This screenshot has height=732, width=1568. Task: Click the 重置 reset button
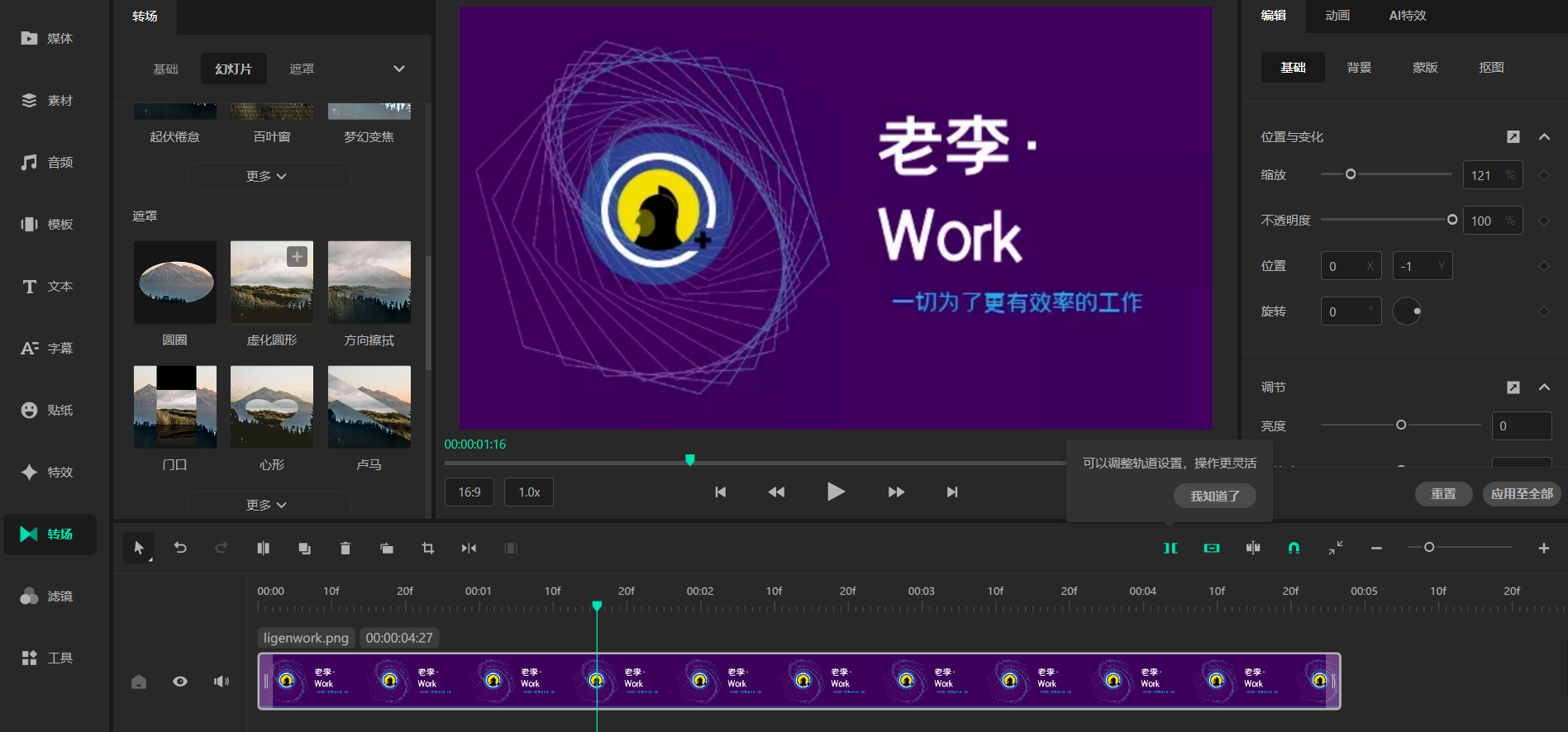(1443, 494)
